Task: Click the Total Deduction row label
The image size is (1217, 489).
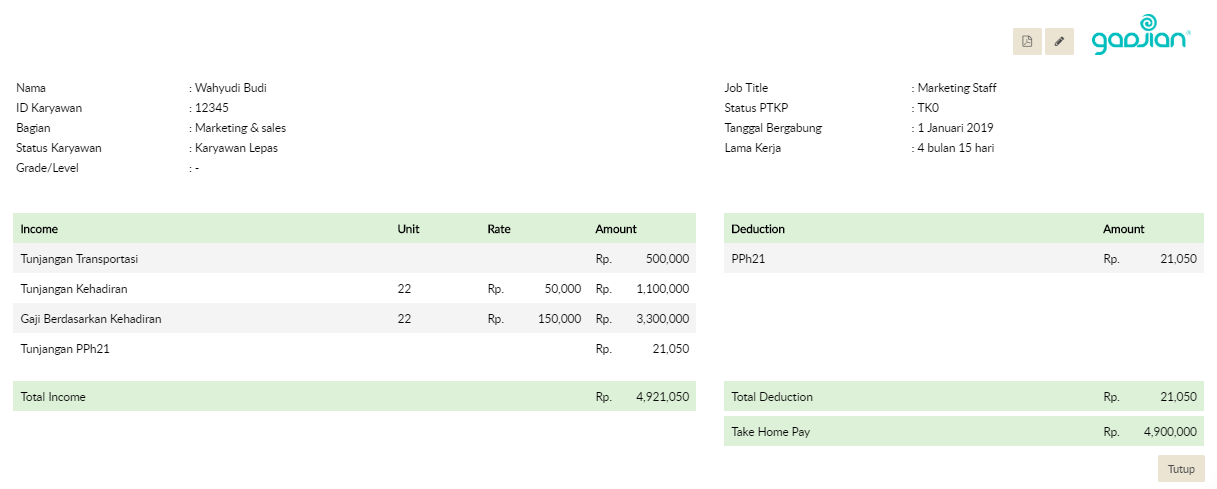Action: 772,397
